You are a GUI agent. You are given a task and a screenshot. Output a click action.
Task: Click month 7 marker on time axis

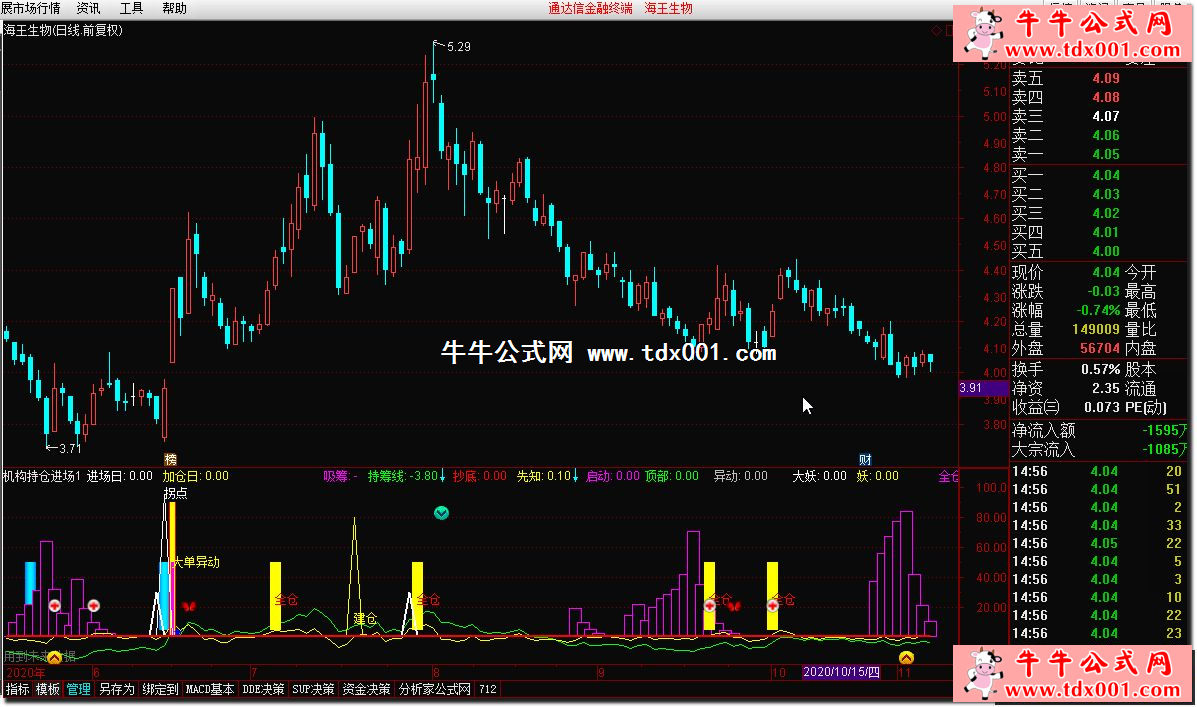click(x=253, y=673)
